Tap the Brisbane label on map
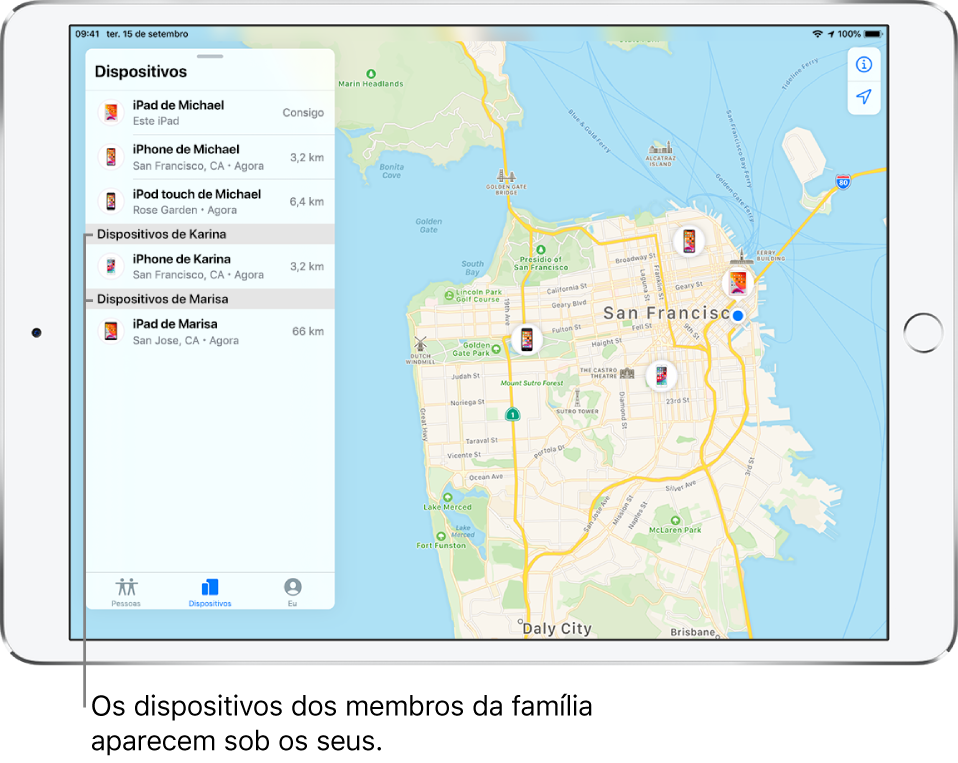This screenshot has height=763, width=958. 693,632
